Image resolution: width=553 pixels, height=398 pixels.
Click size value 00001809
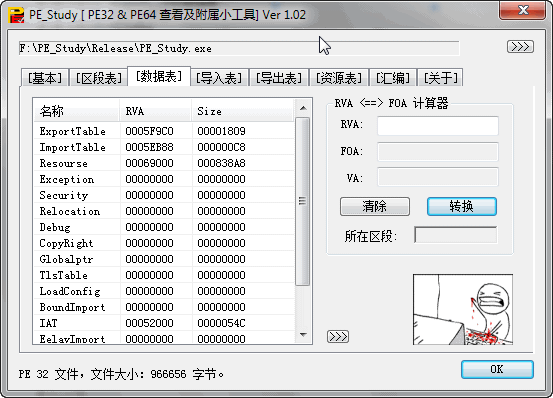pyautogui.click(x=221, y=131)
